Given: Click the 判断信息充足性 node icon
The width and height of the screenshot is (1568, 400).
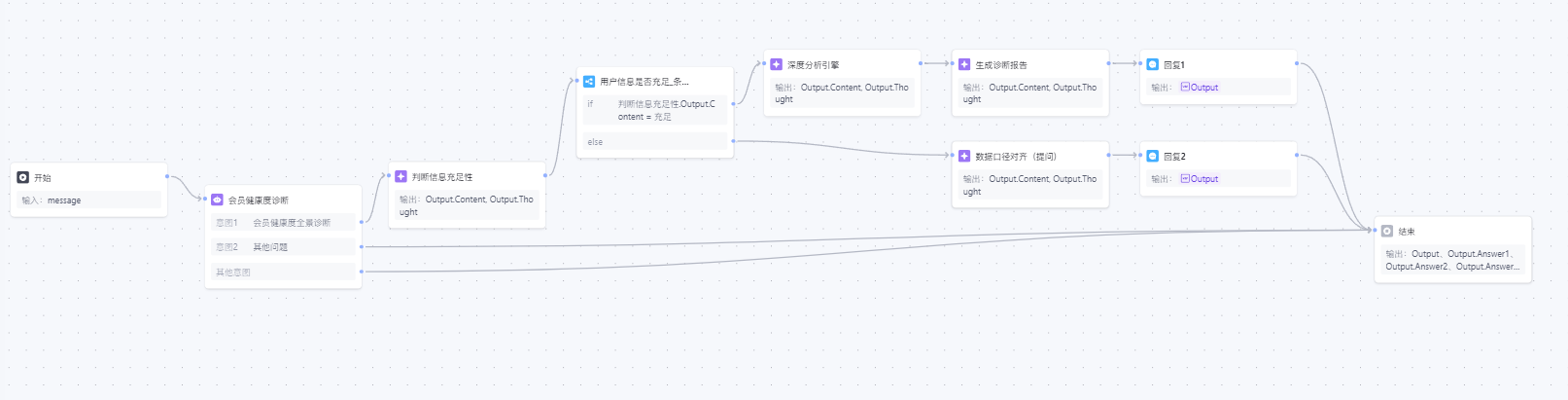Looking at the screenshot, I should pos(401,176).
